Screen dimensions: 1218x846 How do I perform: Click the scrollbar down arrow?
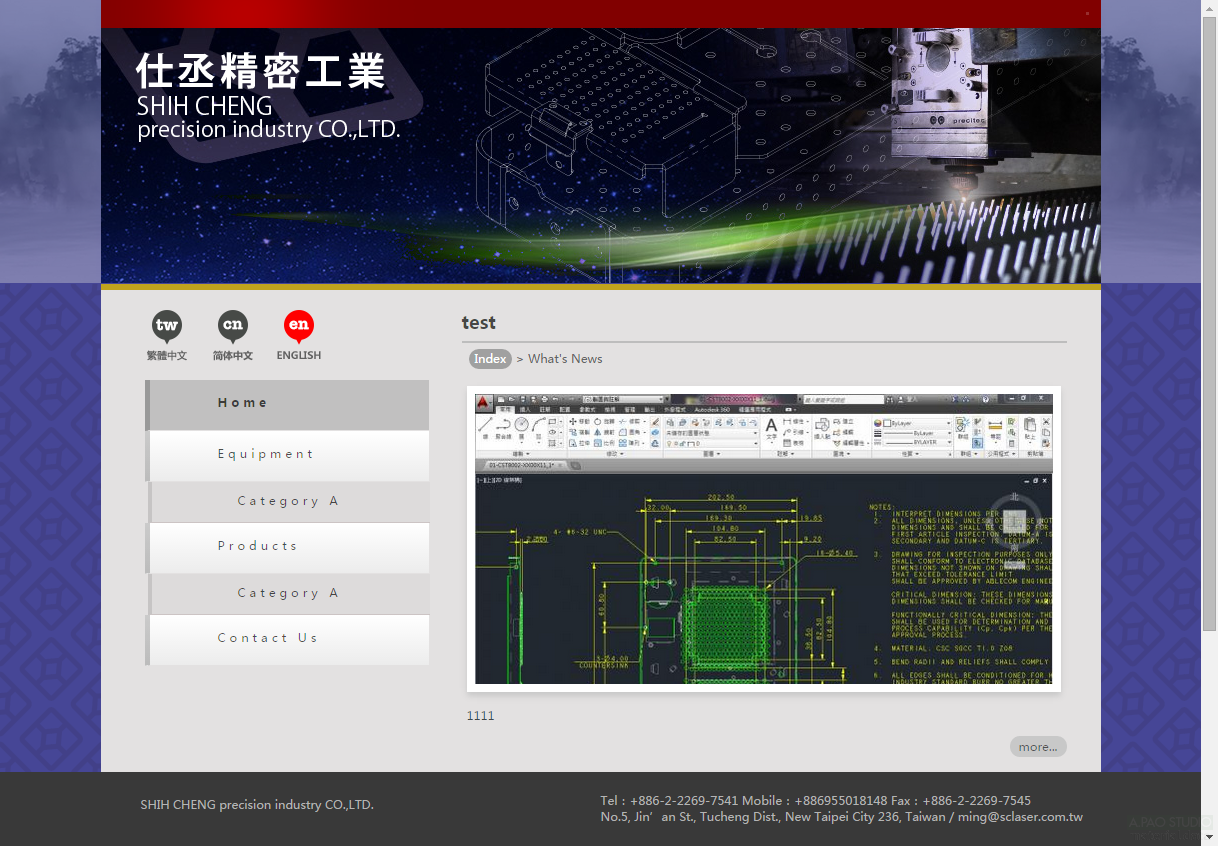[1209, 838]
